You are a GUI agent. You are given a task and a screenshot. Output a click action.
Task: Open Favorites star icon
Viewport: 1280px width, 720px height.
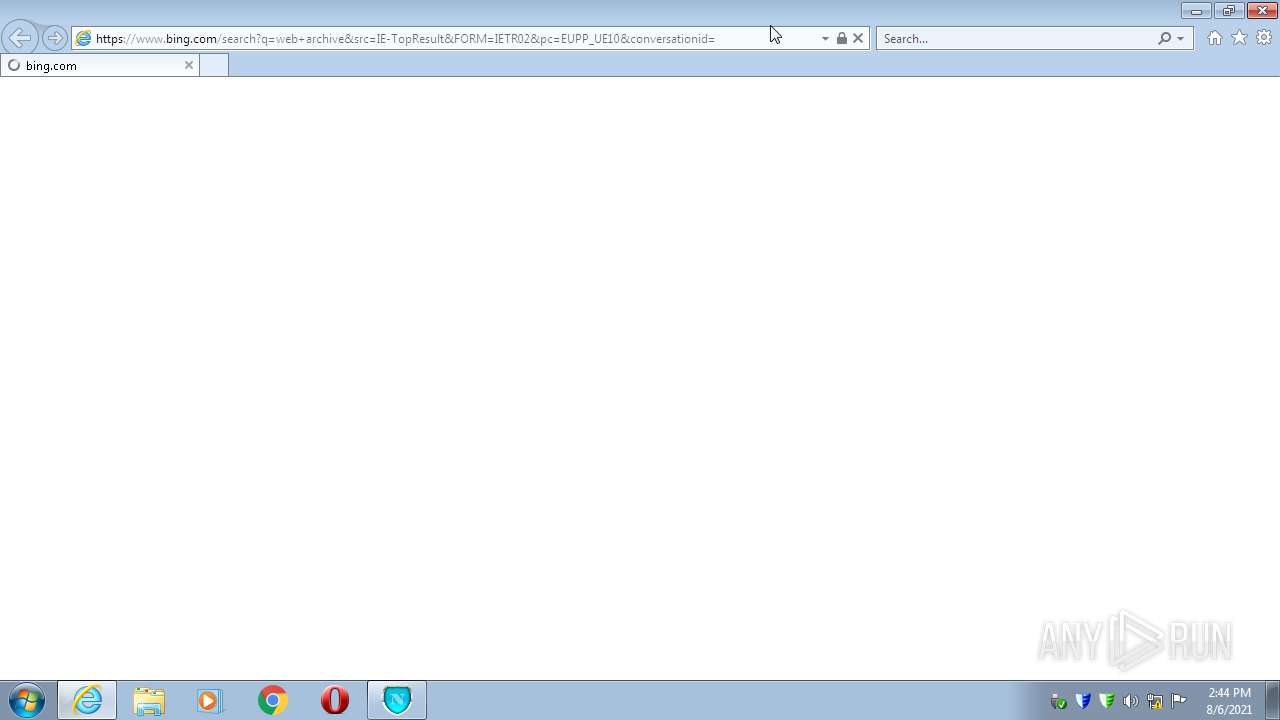point(1239,38)
